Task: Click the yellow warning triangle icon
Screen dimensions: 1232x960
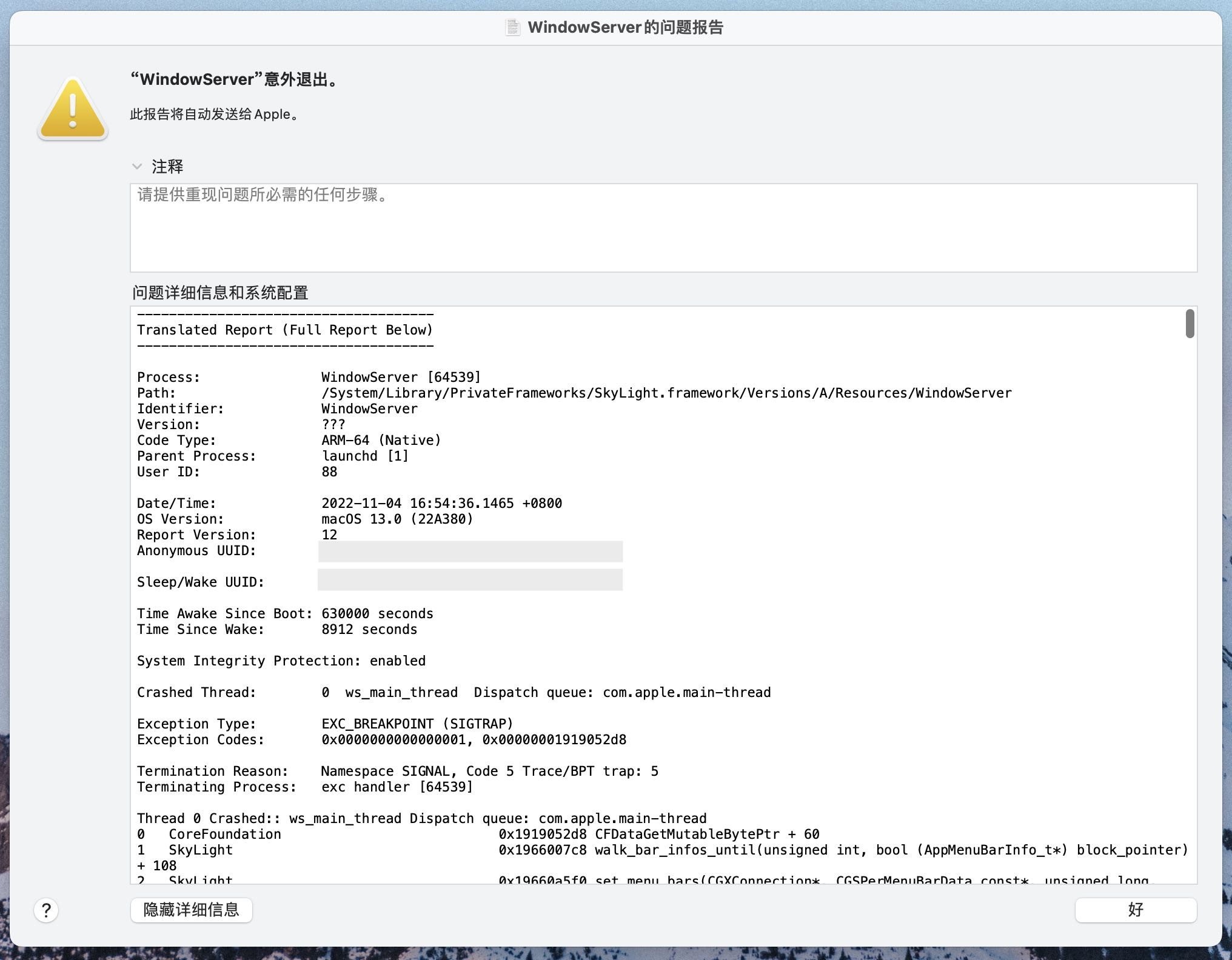Action: (73, 109)
